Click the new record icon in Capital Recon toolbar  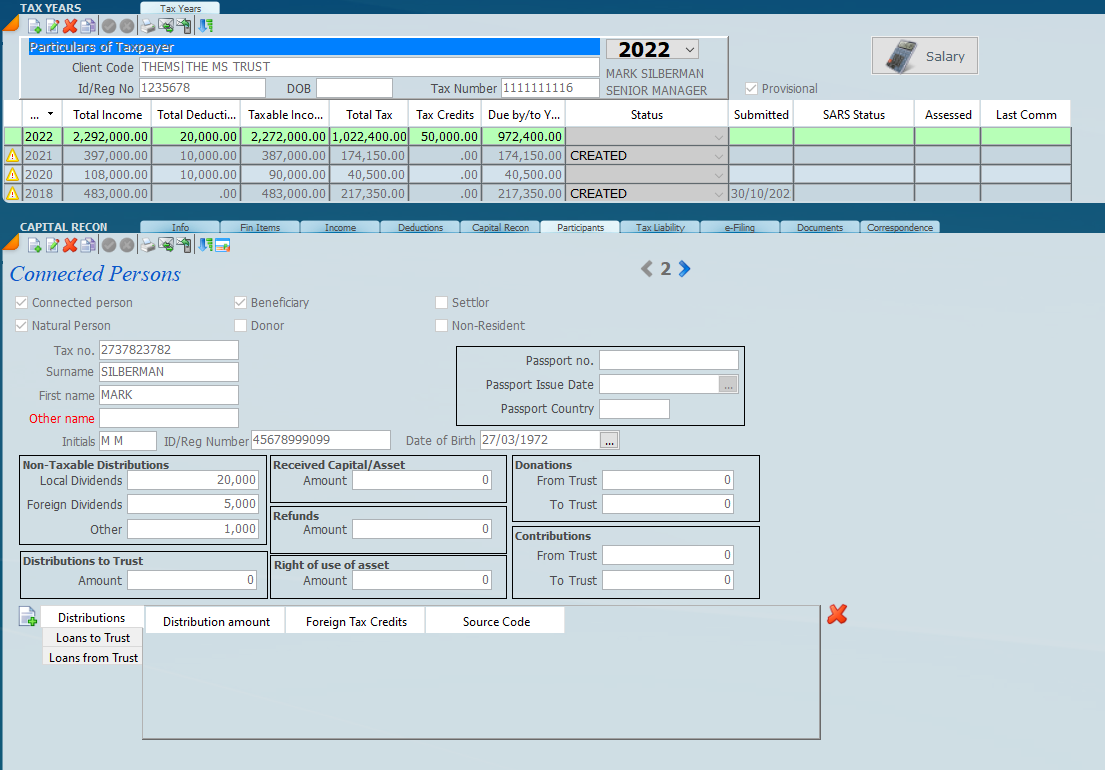click(x=34, y=245)
